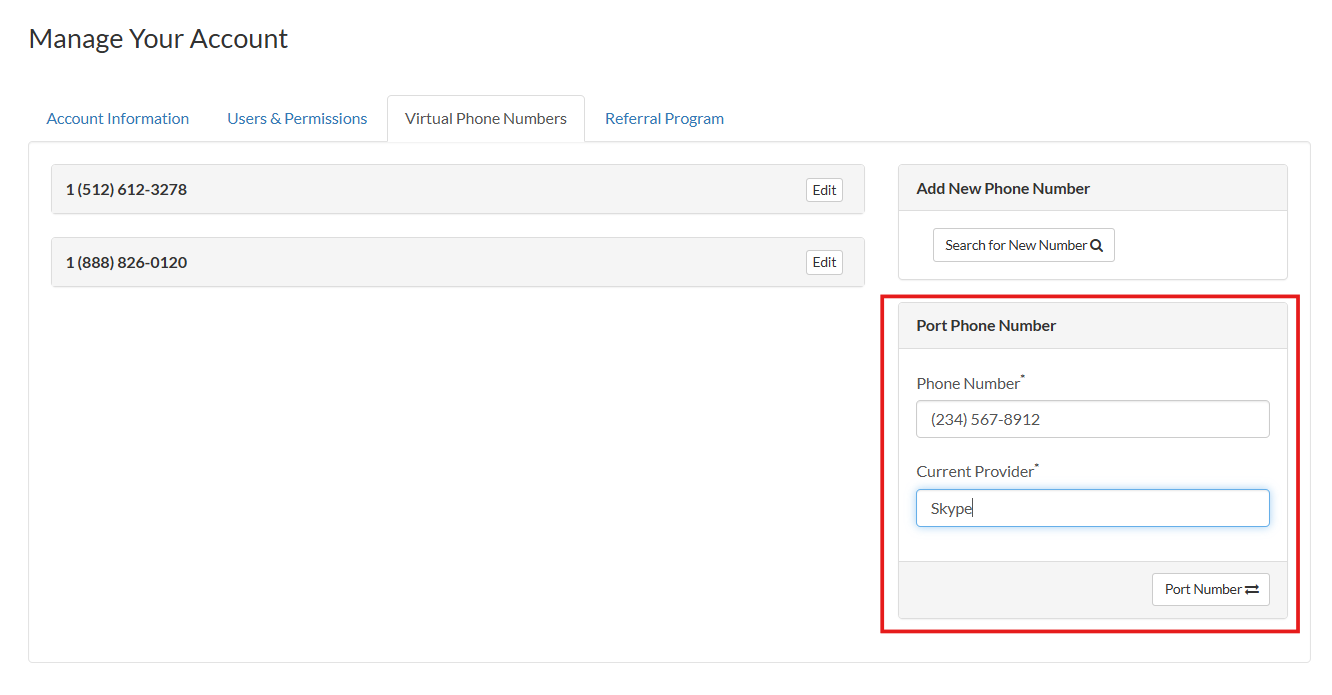Click Search for New Number button
The image size is (1332, 695).
click(1023, 245)
